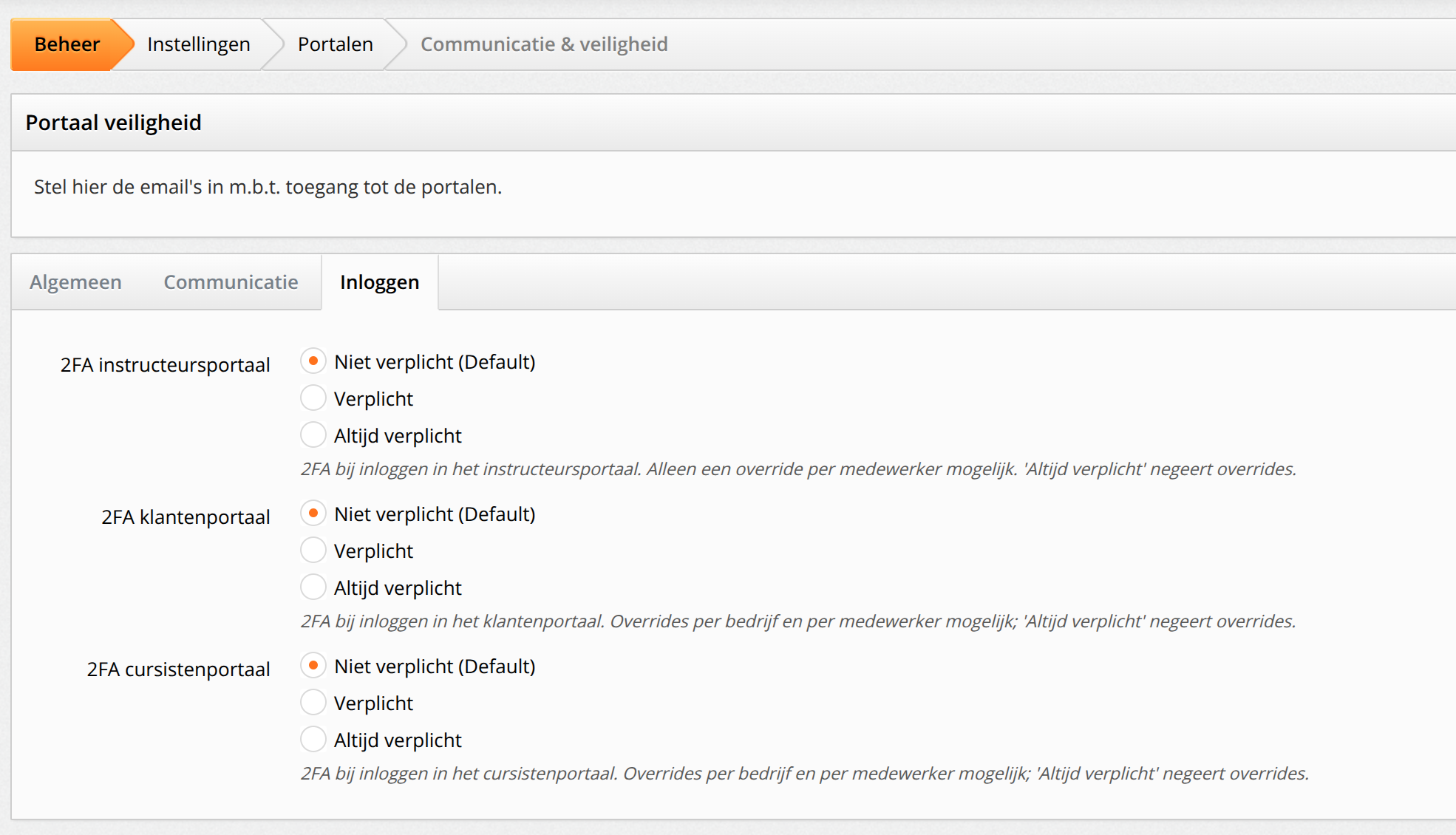Select Niet verplicht for 2FA cursistenportaal
The height and width of the screenshot is (835, 1456).
(x=313, y=666)
